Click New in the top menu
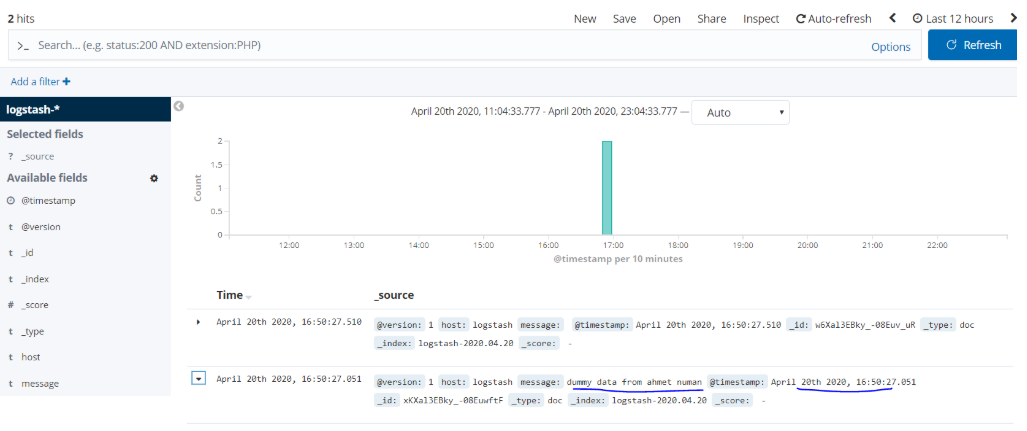1027x431 pixels. (585, 19)
